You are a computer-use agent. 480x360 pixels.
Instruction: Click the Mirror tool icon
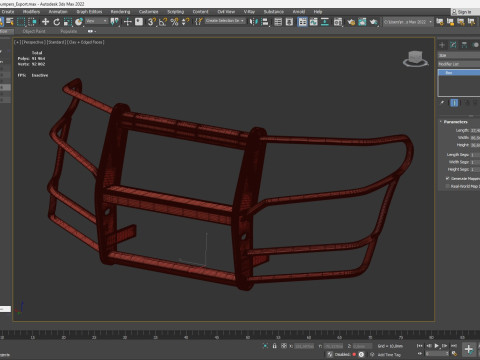[x=254, y=22]
